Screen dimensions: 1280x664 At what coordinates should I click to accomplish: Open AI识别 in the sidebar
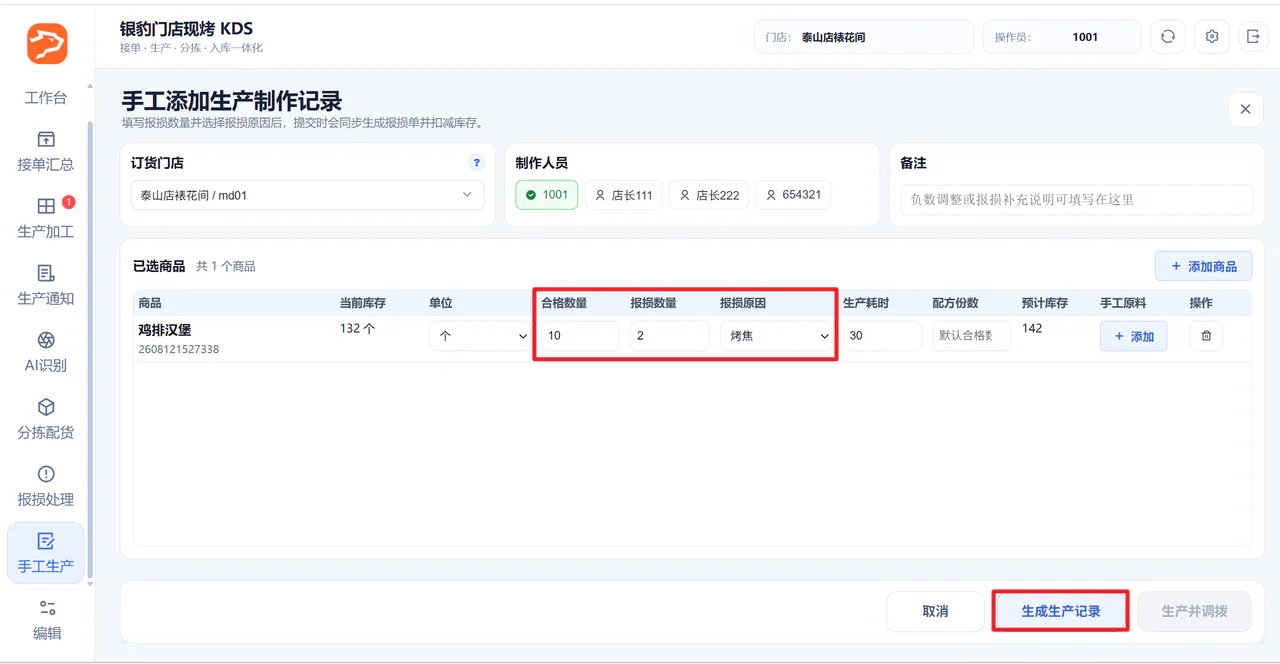pyautogui.click(x=46, y=352)
